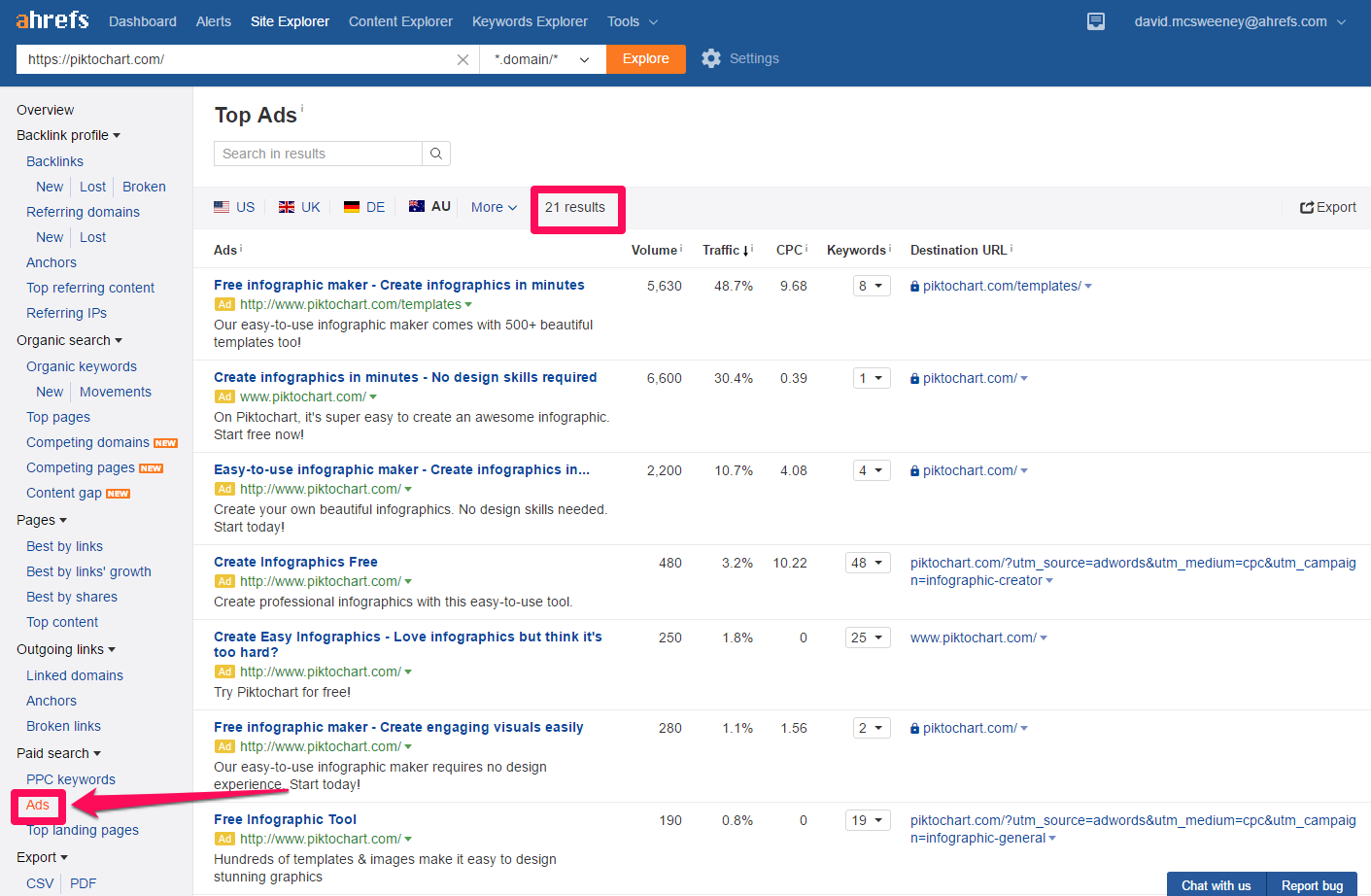Select the Australian flag icon
This screenshot has height=896, width=1371.
click(417, 206)
